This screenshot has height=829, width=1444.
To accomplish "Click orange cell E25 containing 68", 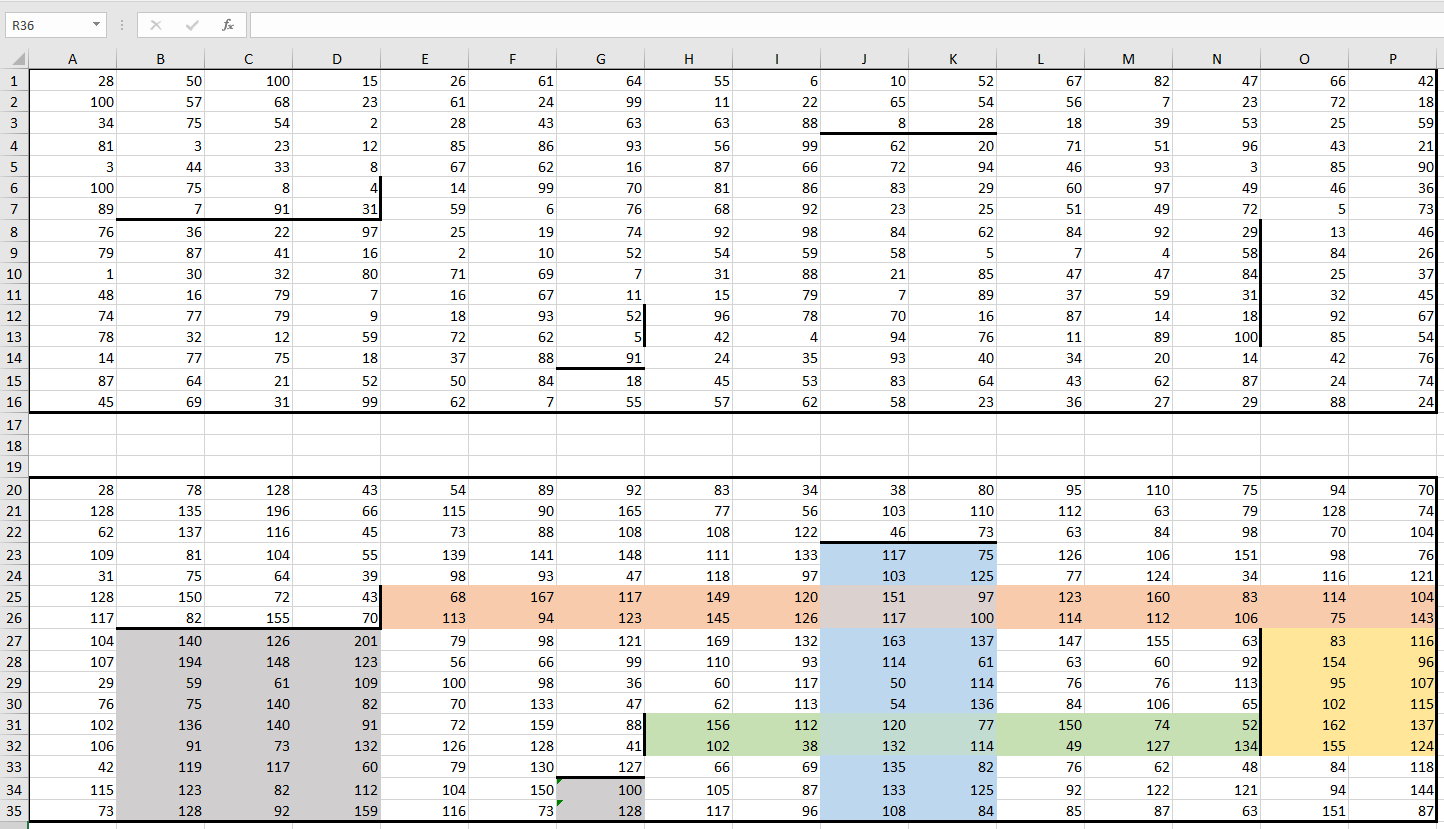I will pos(424,597).
